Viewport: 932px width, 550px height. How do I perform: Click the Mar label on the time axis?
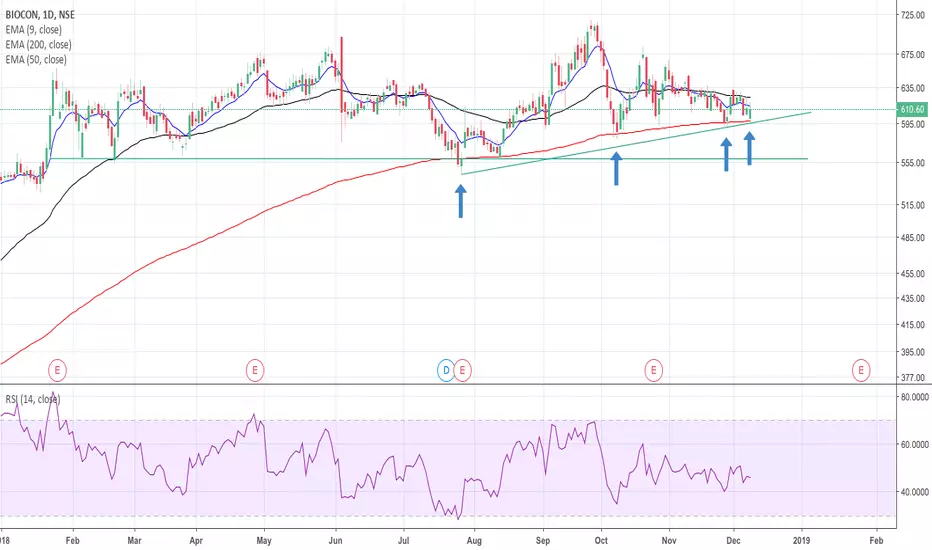coord(134,540)
